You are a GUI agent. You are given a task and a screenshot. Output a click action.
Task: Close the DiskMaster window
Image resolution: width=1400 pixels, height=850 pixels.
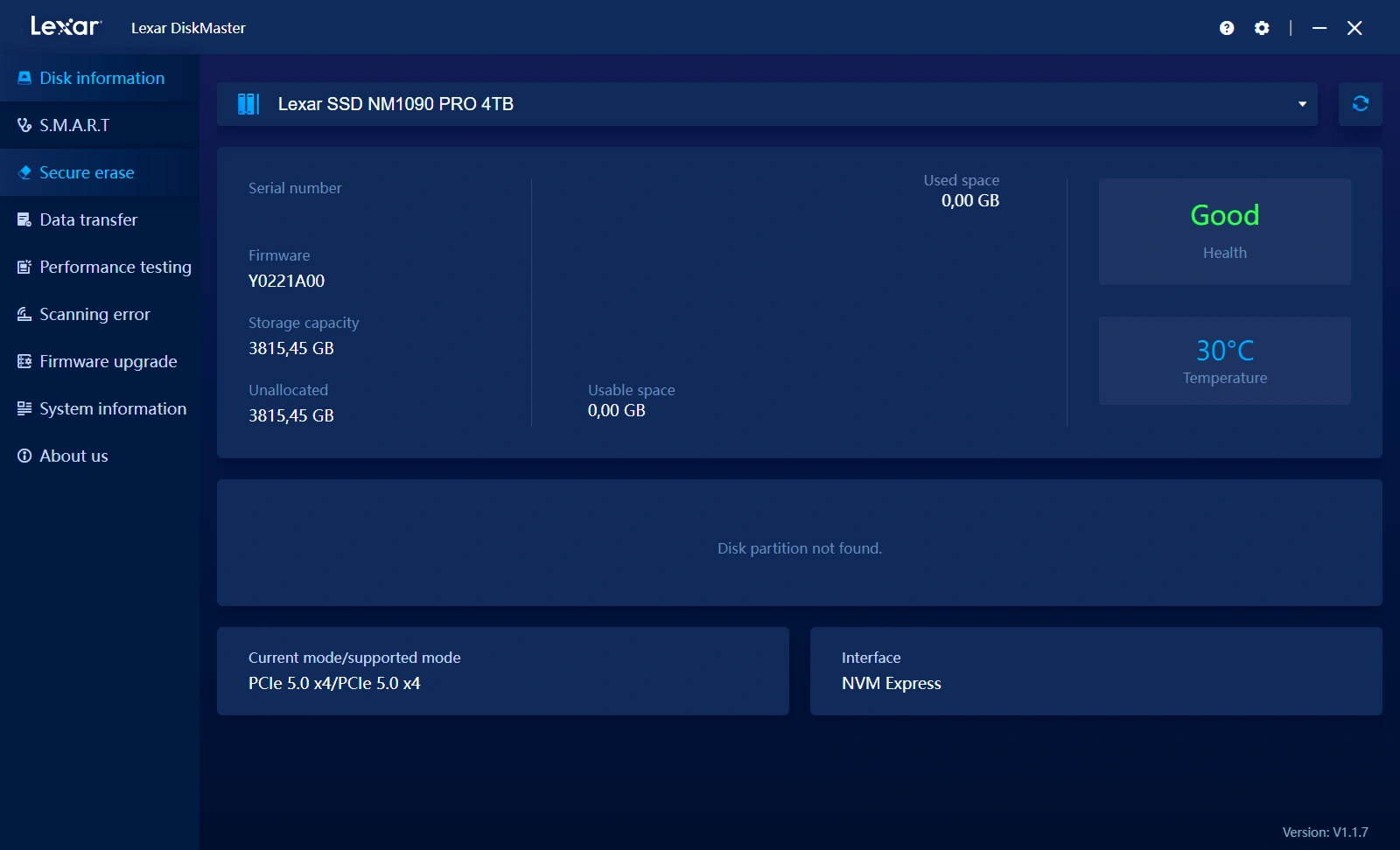click(1354, 28)
